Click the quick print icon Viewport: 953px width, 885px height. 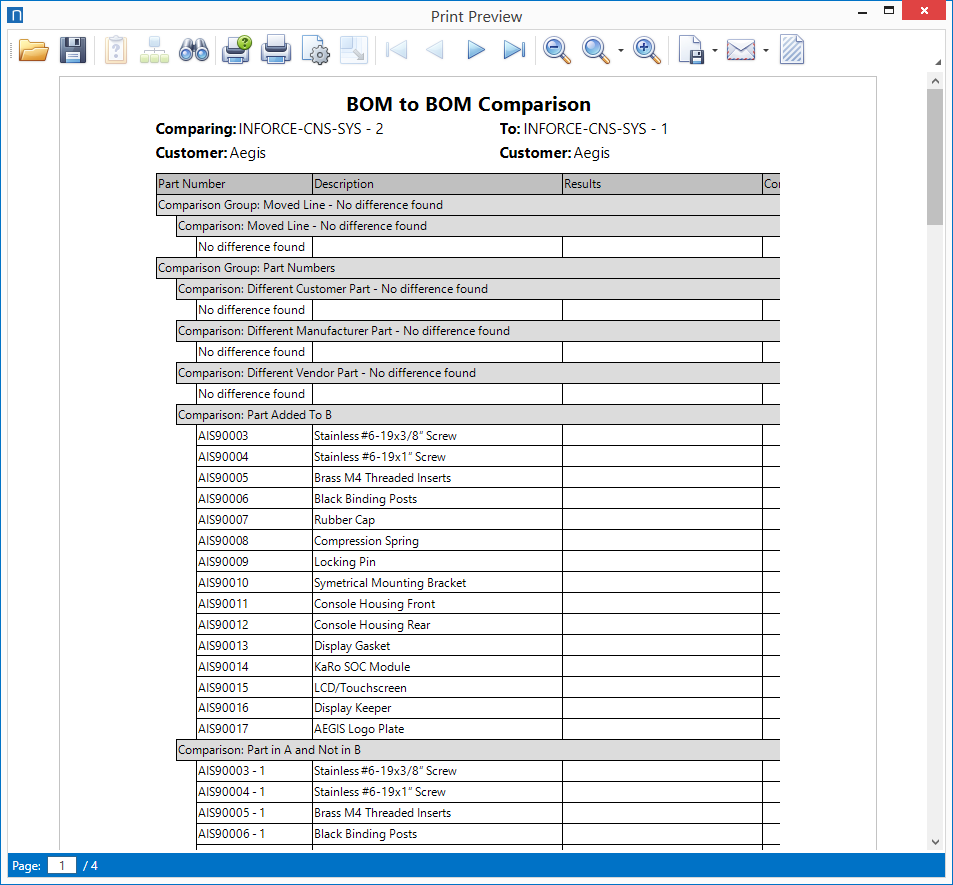click(275, 50)
